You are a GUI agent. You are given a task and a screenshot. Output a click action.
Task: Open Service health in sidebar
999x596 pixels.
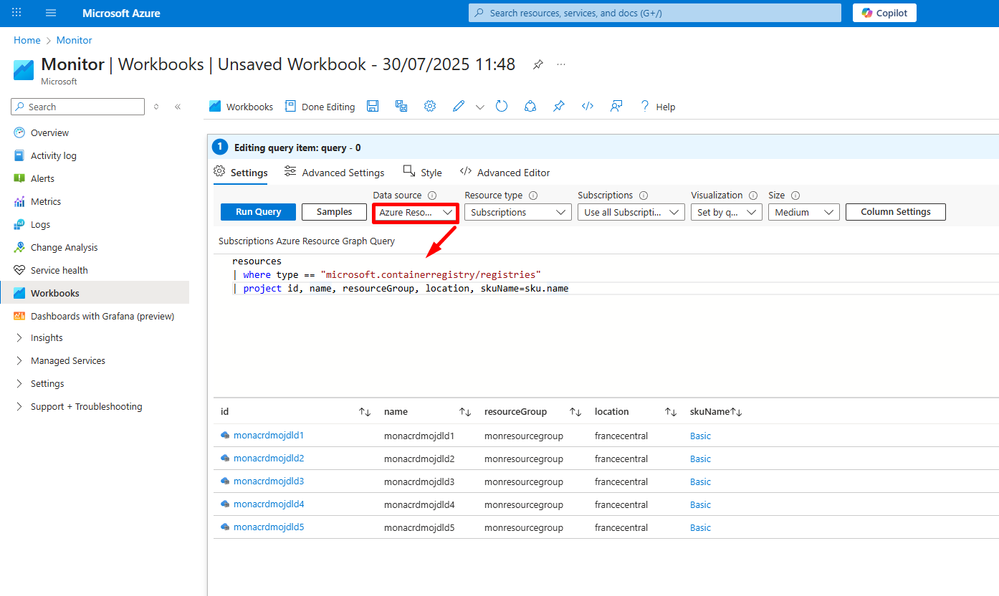(x=59, y=270)
